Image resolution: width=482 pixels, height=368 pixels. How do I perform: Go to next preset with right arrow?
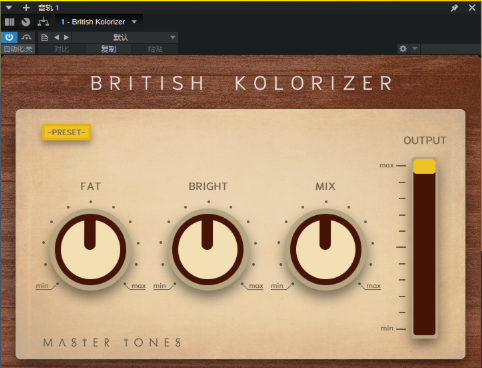(66, 37)
